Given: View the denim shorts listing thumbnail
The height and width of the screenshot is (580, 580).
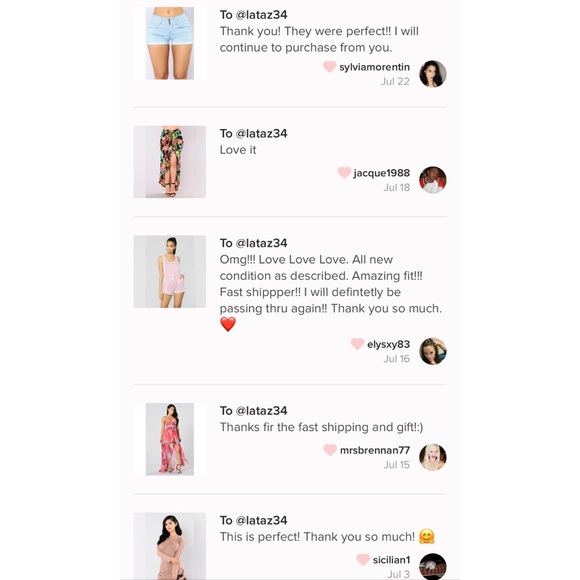Looking at the screenshot, I should [170, 43].
